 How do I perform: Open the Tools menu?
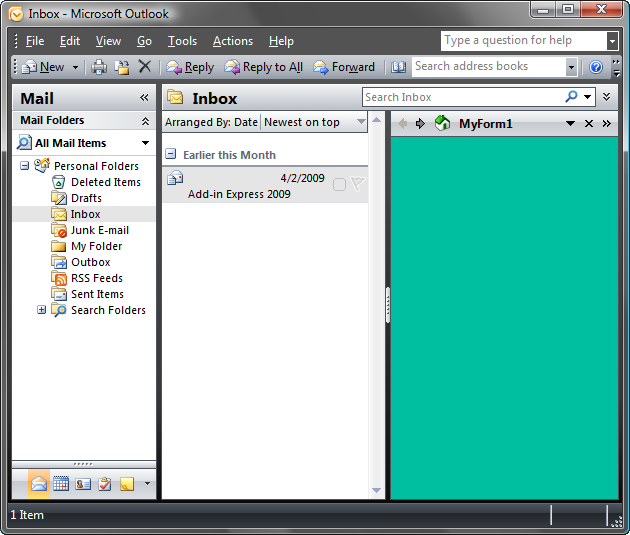point(182,41)
